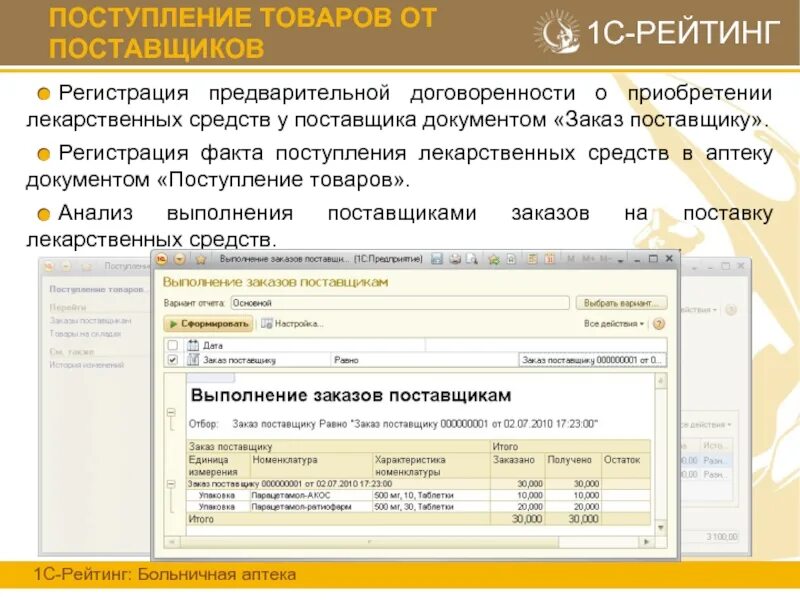Screen dimensions: 800x600
Task: Open Заказы поставщикам link in the background window
Action: tap(90, 320)
